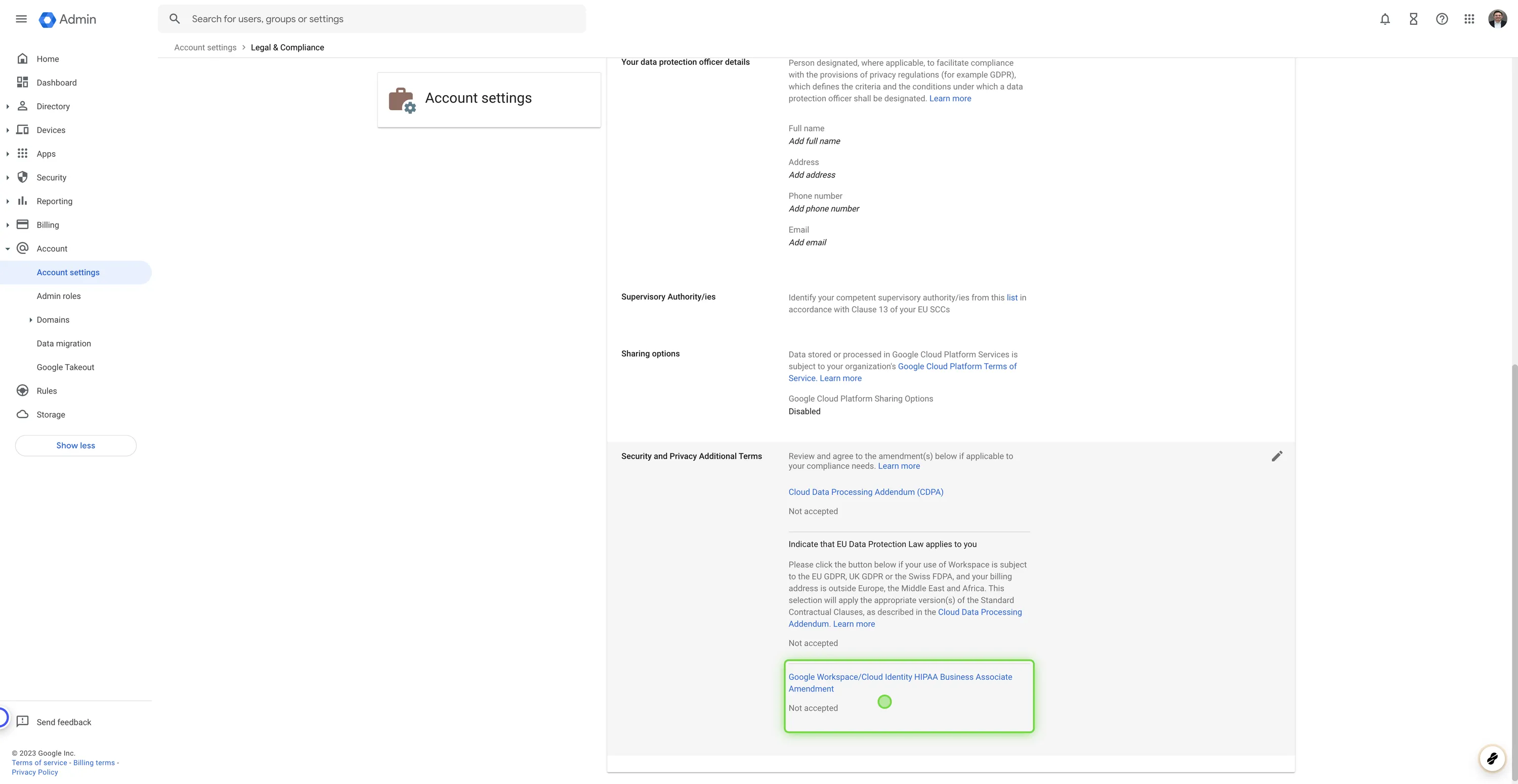Click the Send feedback icon

[22, 722]
